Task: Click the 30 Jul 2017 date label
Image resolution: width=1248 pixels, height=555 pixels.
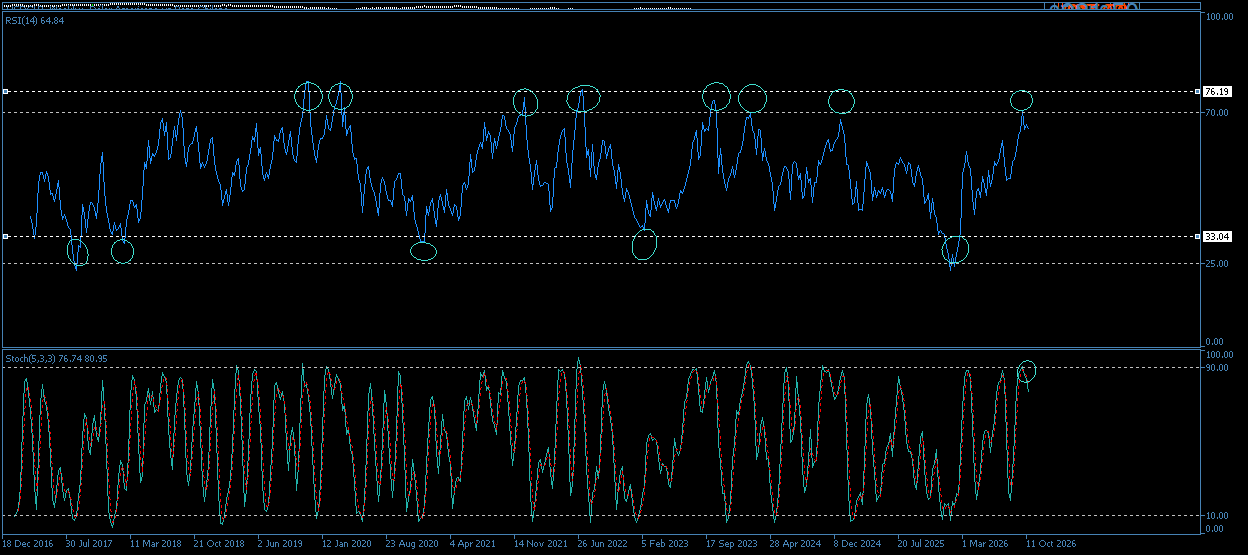Action: pyautogui.click(x=90, y=544)
